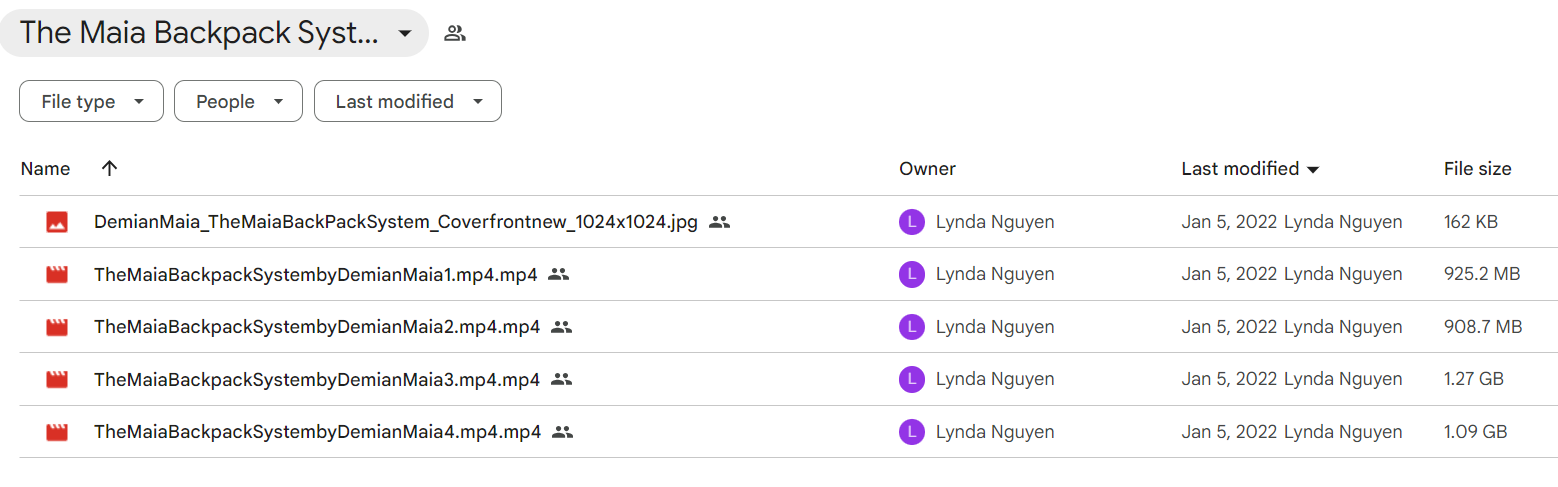Click the shared icon next to DemianMaia1.mp4.mp4

559,274
